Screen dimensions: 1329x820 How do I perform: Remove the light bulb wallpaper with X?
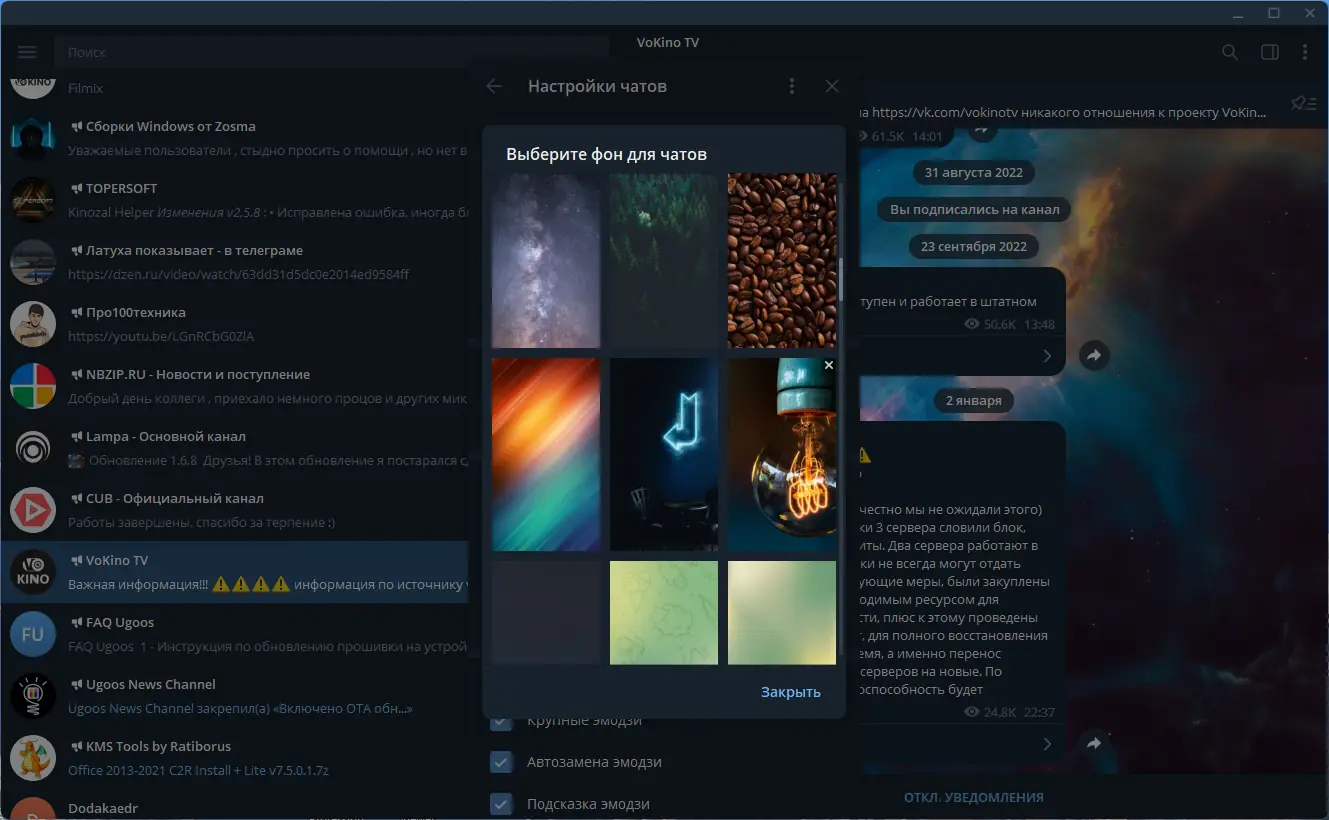coord(828,366)
